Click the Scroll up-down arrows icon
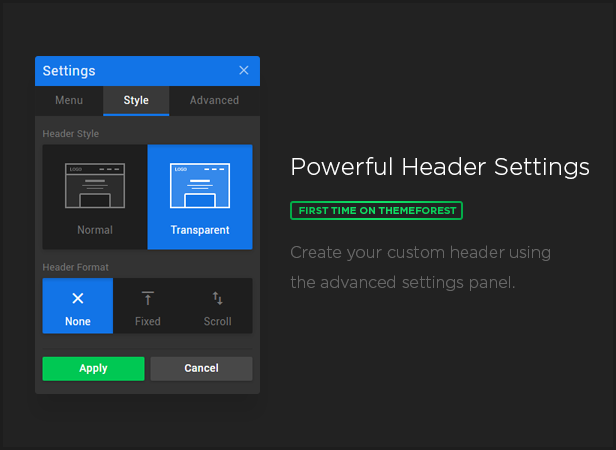 pos(217,298)
